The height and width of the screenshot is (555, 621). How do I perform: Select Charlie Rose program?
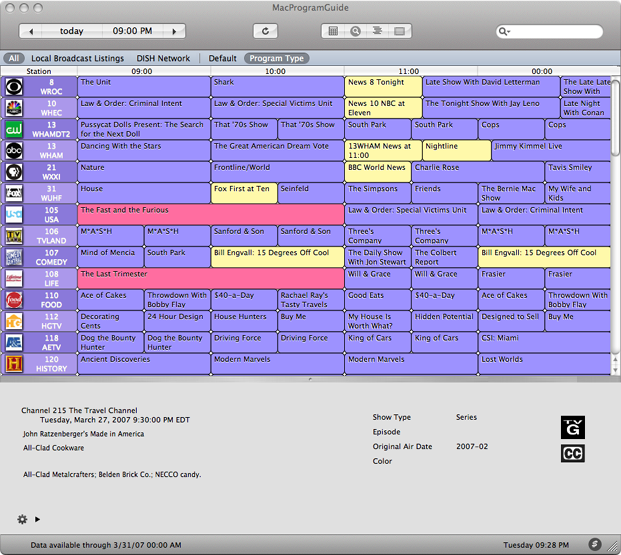478,172
